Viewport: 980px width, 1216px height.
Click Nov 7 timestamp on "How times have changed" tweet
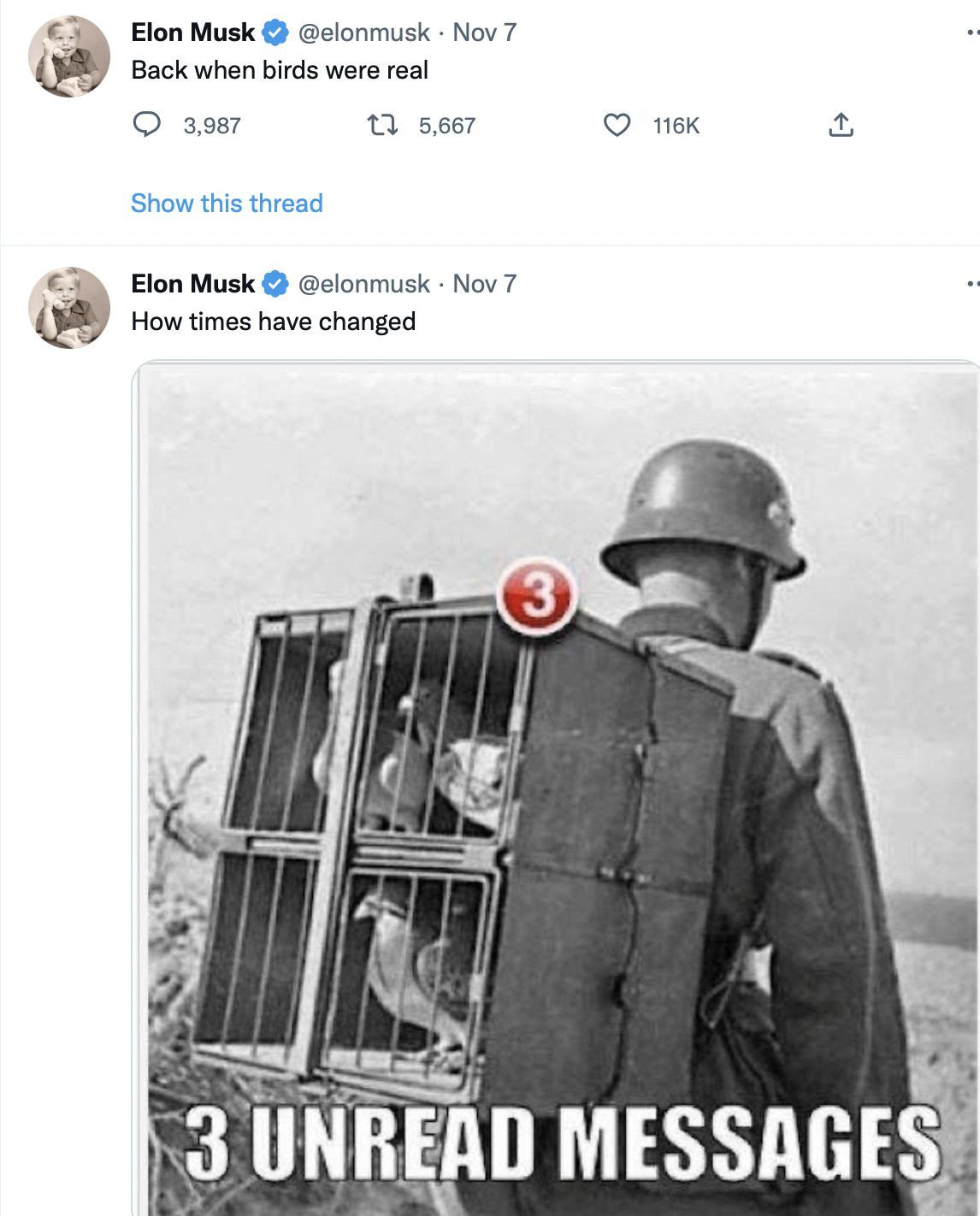[x=484, y=284]
